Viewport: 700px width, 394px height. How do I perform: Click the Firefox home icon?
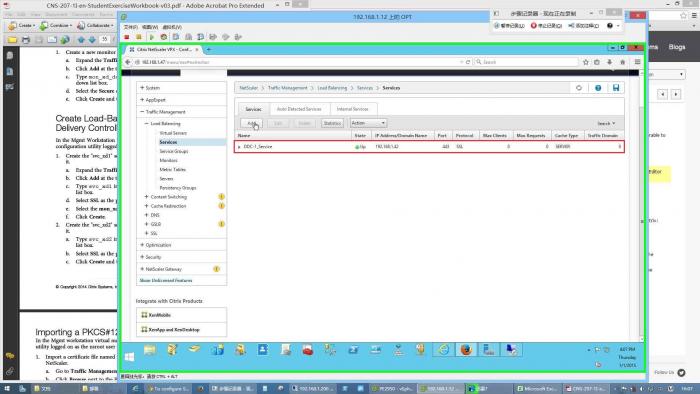623,62
